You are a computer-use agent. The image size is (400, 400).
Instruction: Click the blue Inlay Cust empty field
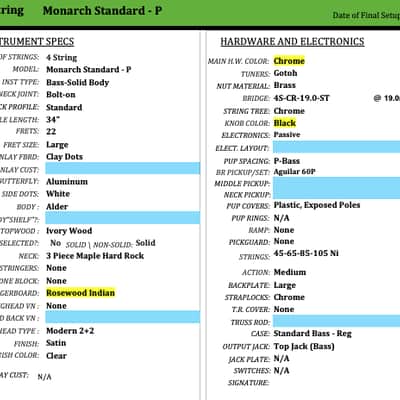(x=123, y=169)
